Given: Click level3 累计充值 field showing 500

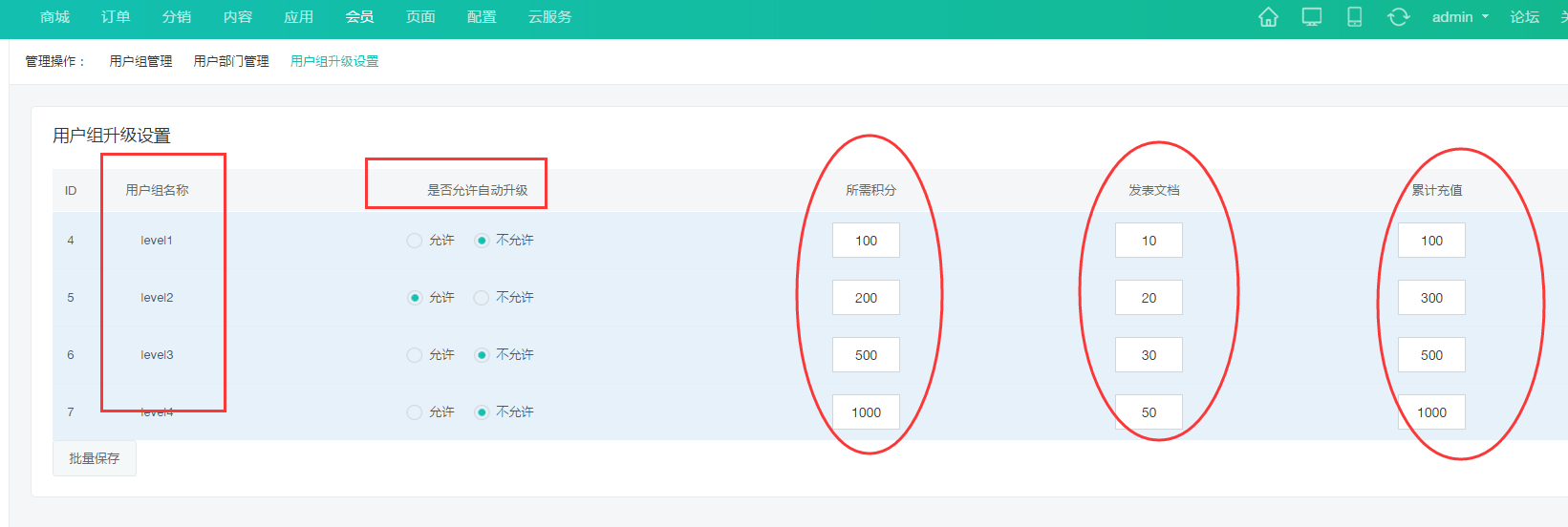Looking at the screenshot, I should [1431, 355].
